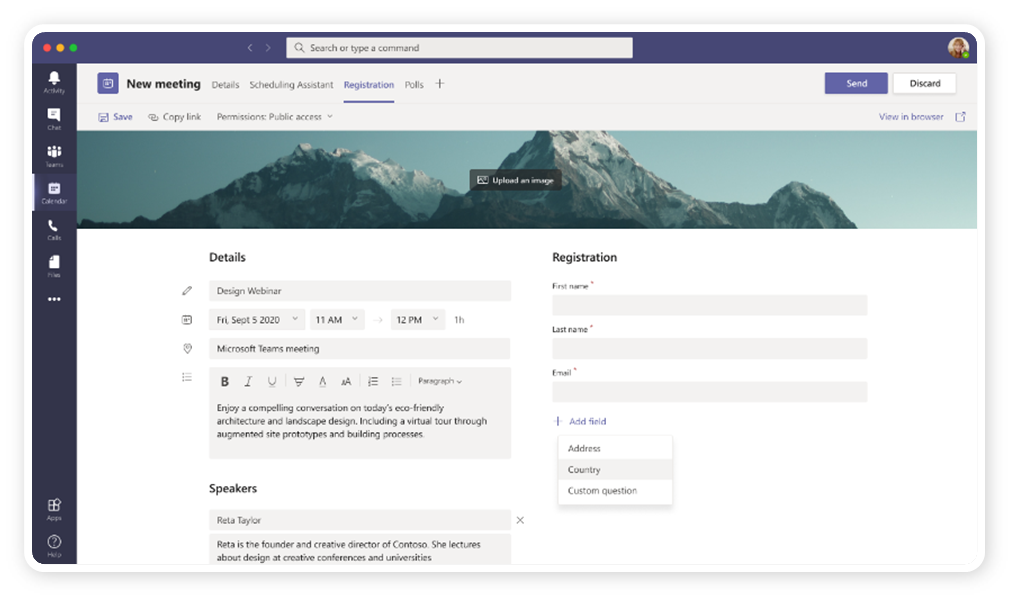Focus the search or command box
1015x602 pixels.
point(460,48)
